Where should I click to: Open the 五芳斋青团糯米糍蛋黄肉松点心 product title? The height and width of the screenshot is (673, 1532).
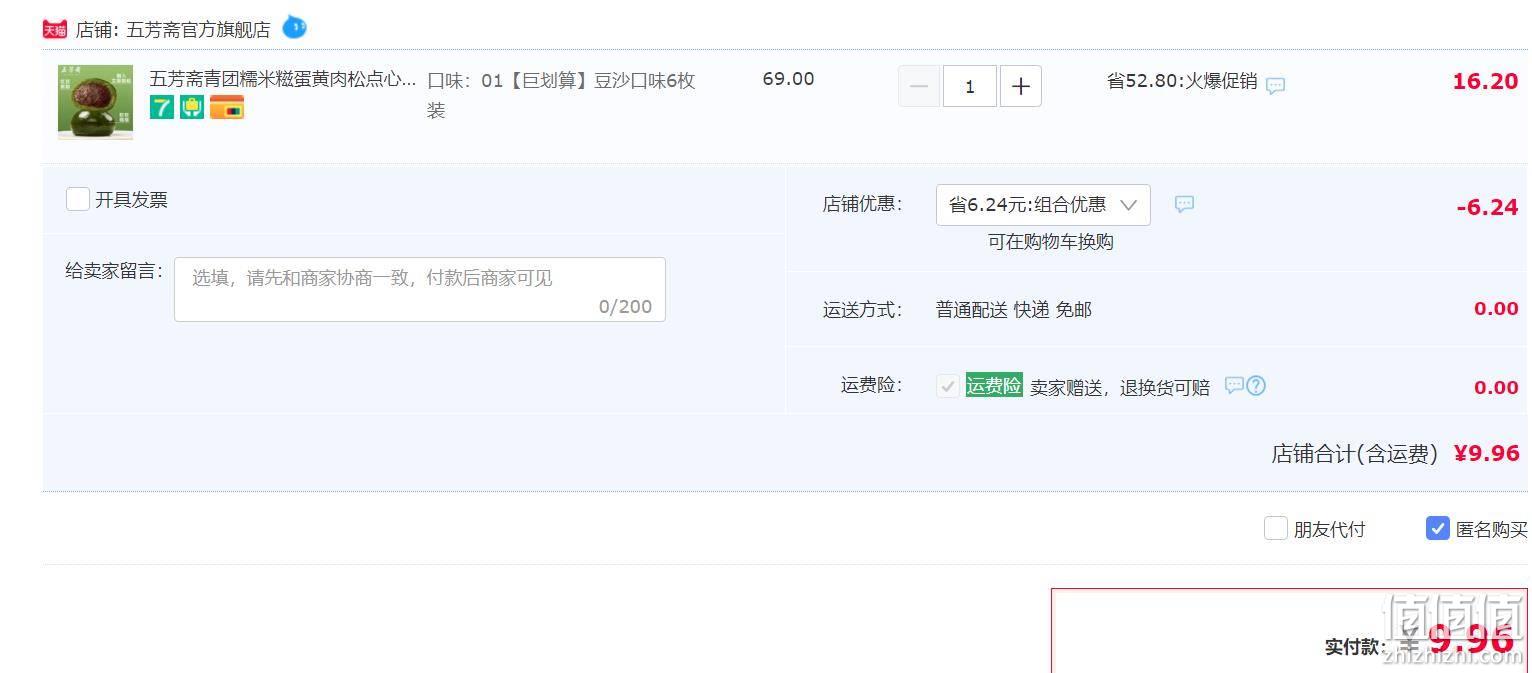[283, 79]
